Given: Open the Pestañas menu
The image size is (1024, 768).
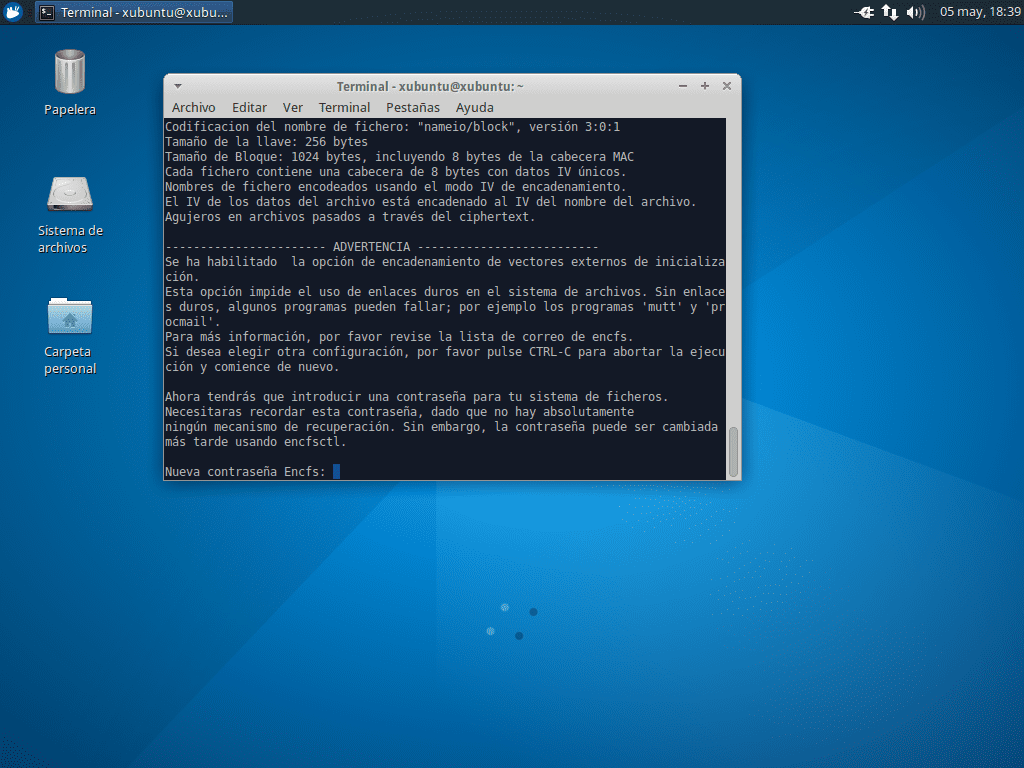Looking at the screenshot, I should [x=412, y=107].
